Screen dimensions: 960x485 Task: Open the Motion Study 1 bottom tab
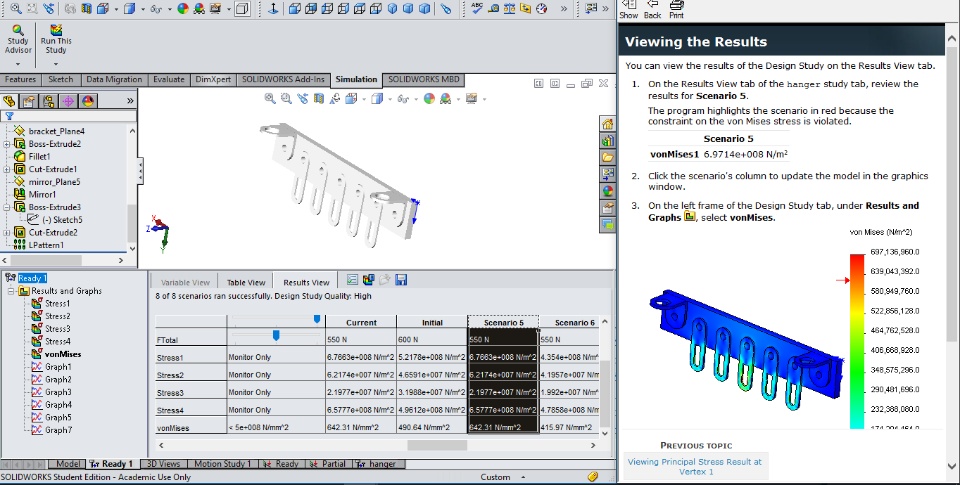[223, 464]
